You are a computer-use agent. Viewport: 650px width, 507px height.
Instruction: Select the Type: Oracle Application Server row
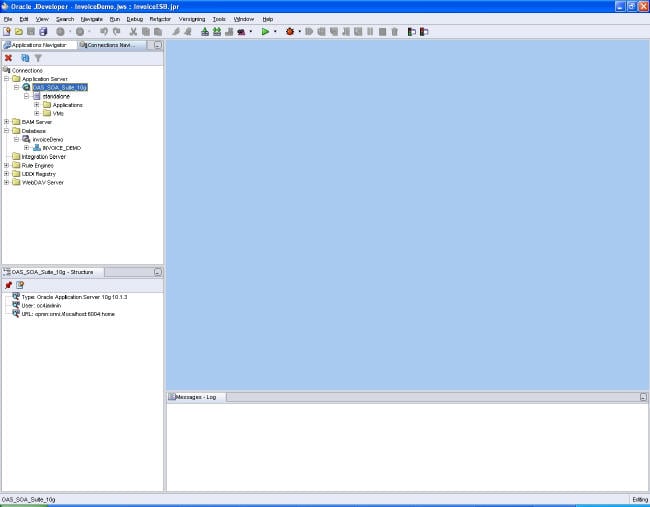74,297
